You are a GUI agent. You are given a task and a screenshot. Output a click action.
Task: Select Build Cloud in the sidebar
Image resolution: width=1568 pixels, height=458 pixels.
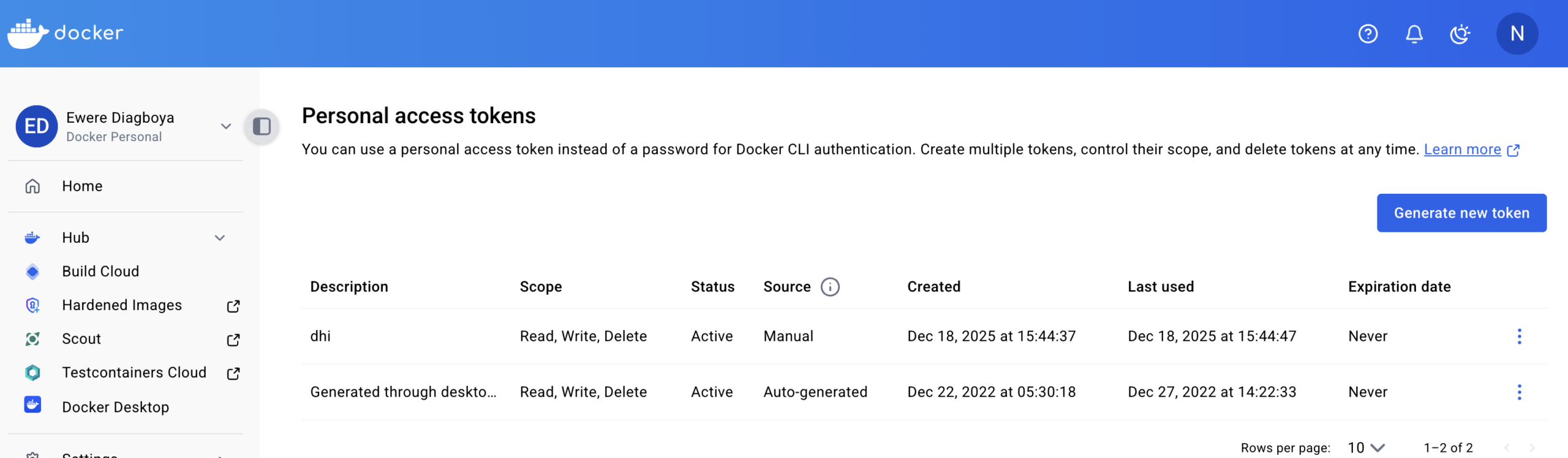100,271
